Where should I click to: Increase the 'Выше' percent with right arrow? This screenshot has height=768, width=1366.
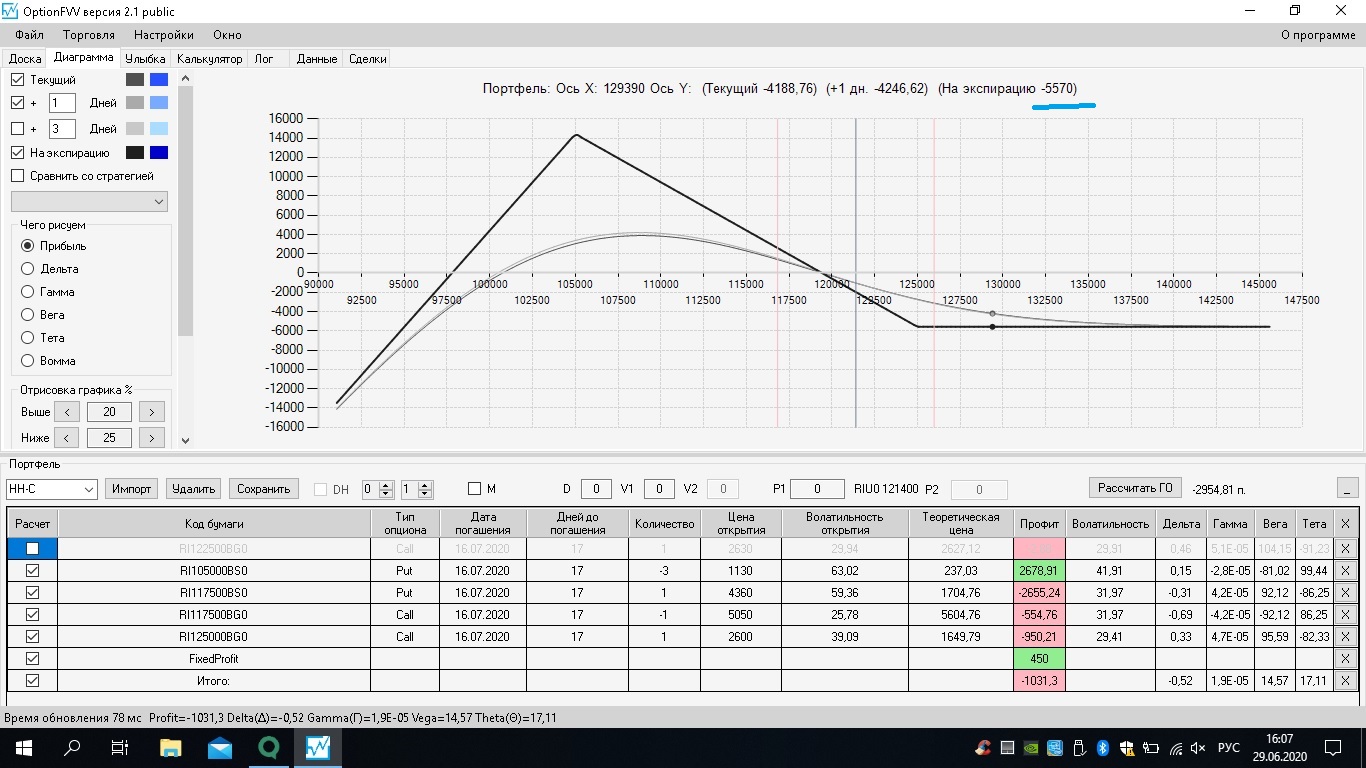pos(152,412)
